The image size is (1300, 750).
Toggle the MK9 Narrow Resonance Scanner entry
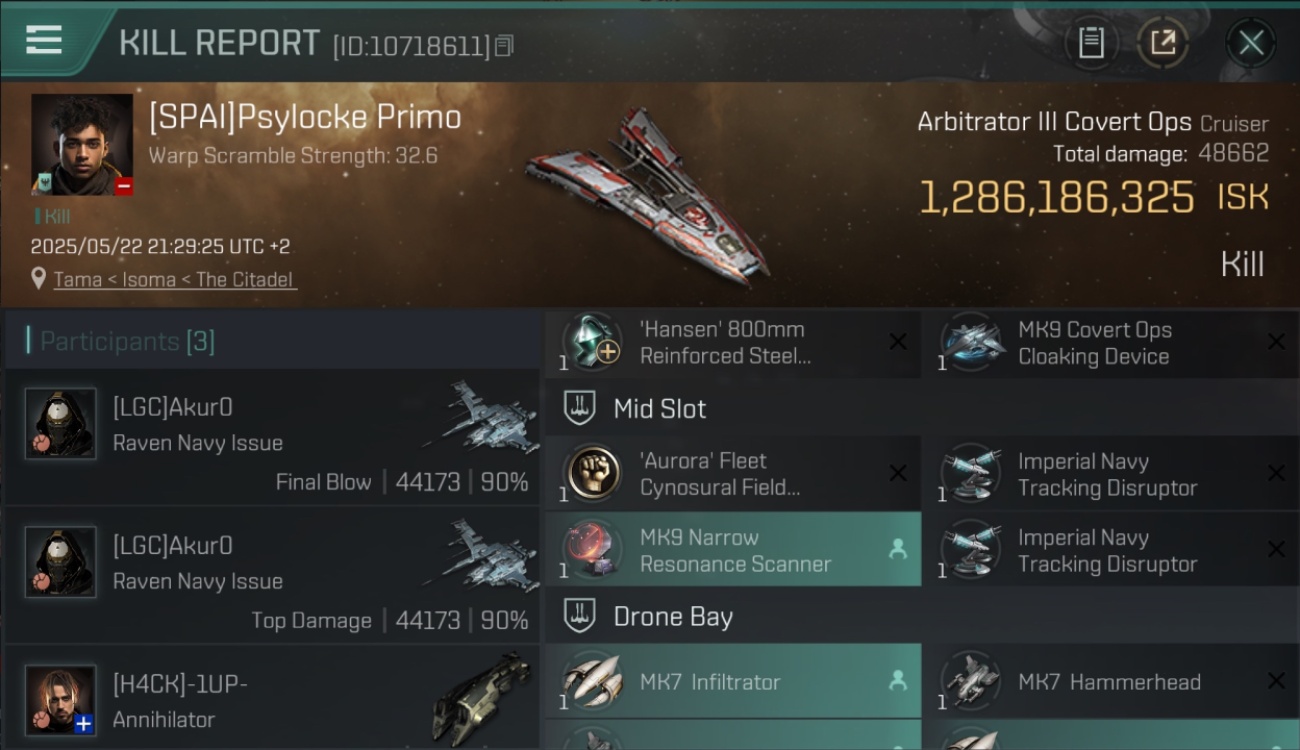733,550
